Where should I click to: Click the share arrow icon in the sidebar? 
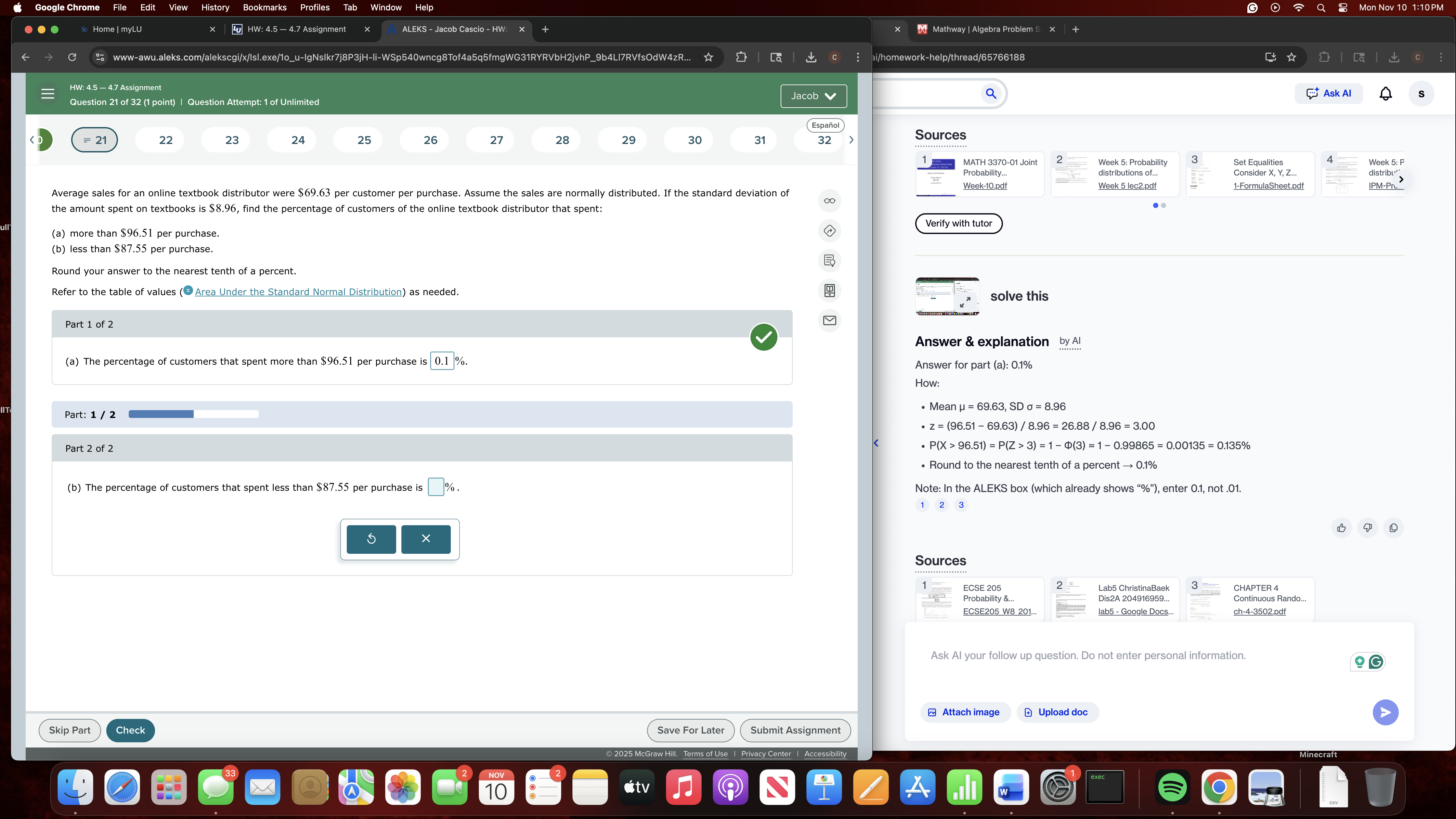(829, 231)
